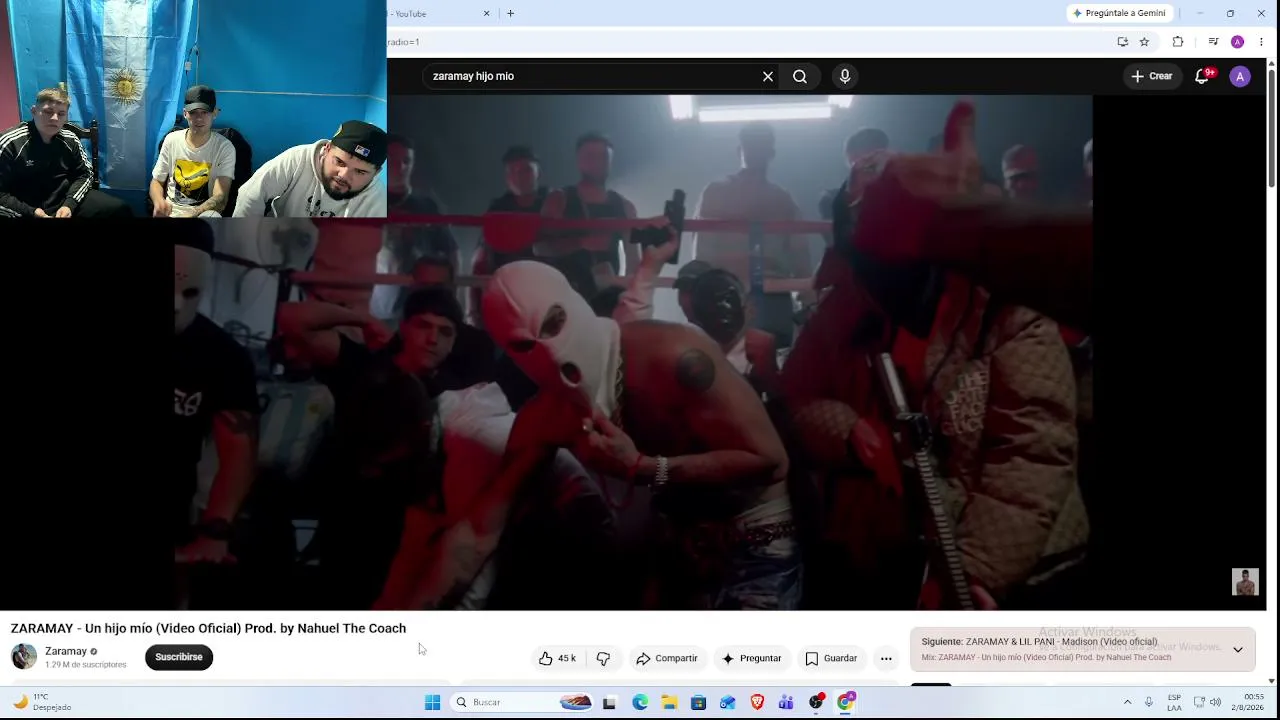Open the YouTube account avatar menu
1280x720 pixels.
tap(1240, 76)
